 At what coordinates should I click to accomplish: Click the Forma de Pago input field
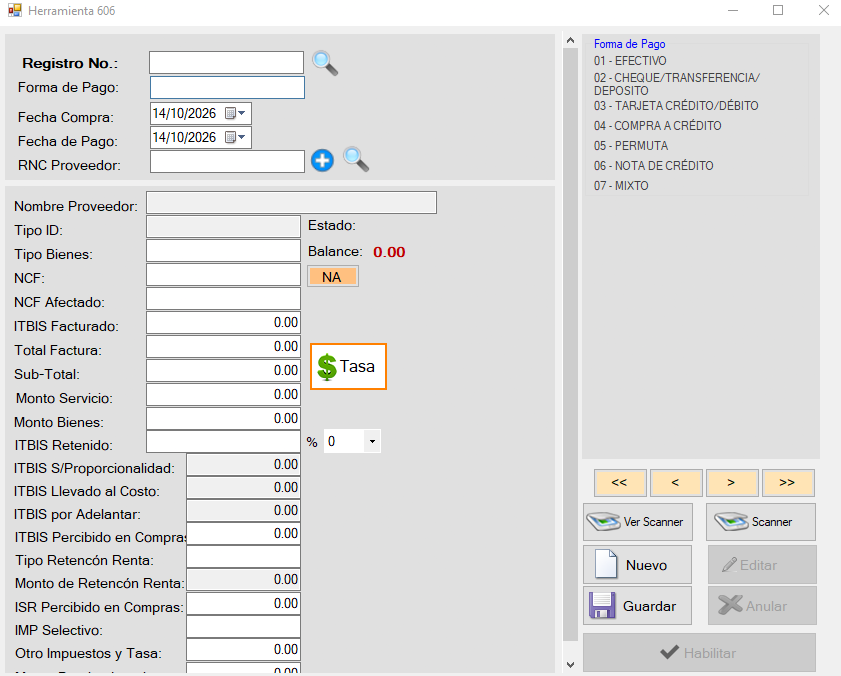(227, 87)
